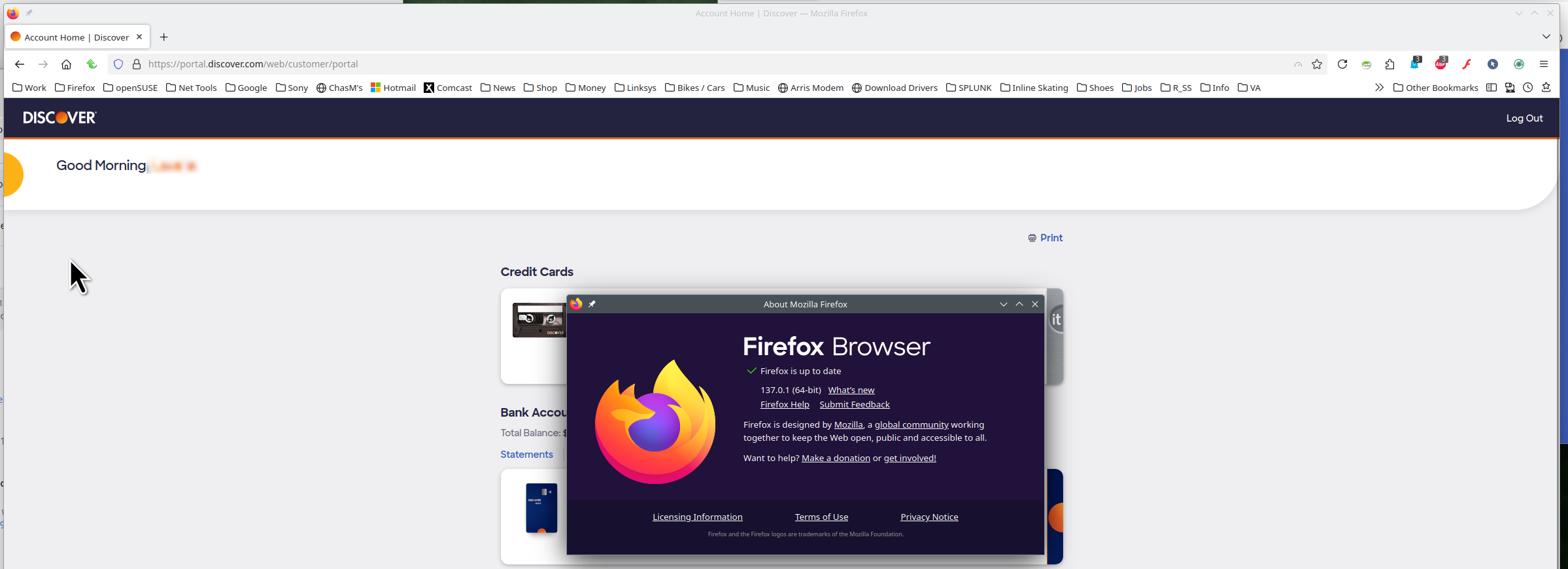Open What's new in About Firefox
The height and width of the screenshot is (569, 1568).
[x=851, y=390]
